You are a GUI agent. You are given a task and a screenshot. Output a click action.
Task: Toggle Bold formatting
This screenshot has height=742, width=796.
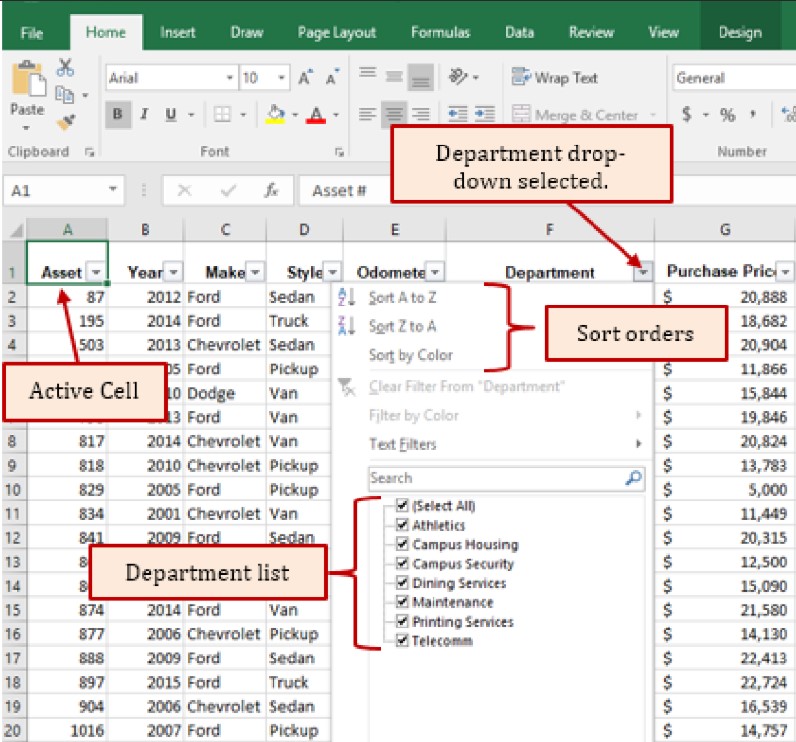point(118,114)
